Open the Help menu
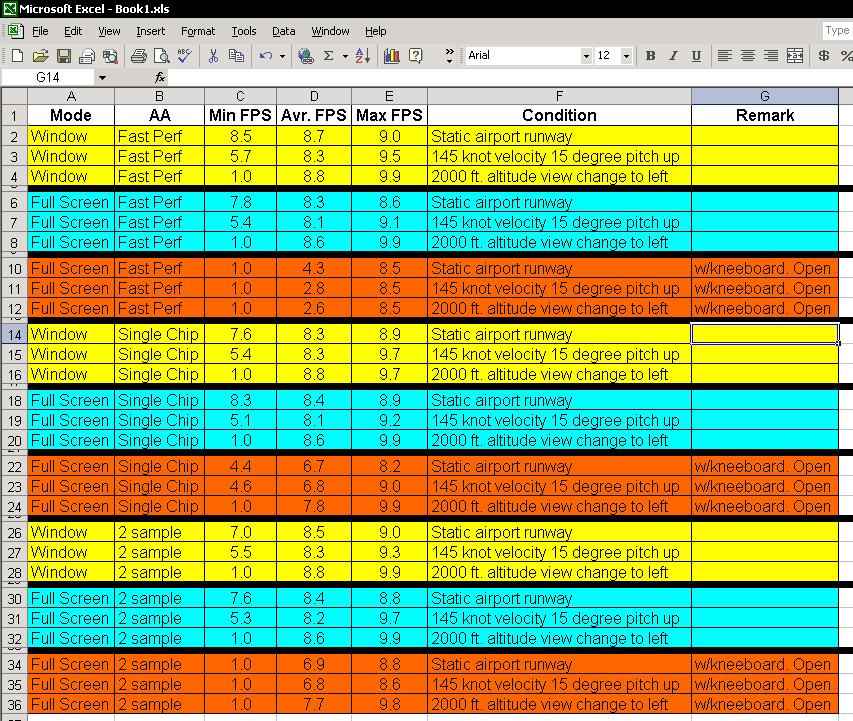853x721 pixels. click(375, 31)
